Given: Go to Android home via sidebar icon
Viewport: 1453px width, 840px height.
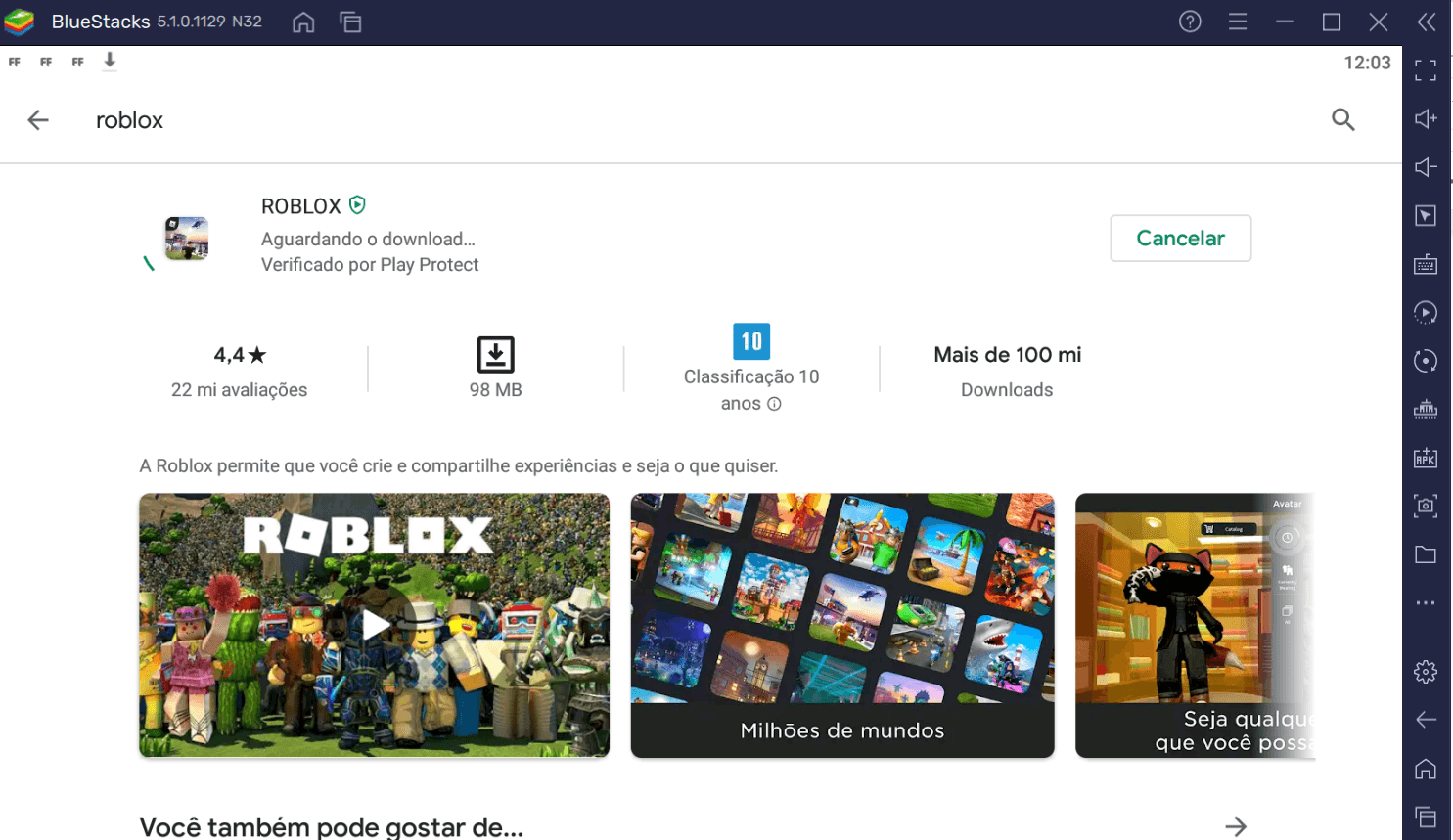Looking at the screenshot, I should [1426, 769].
